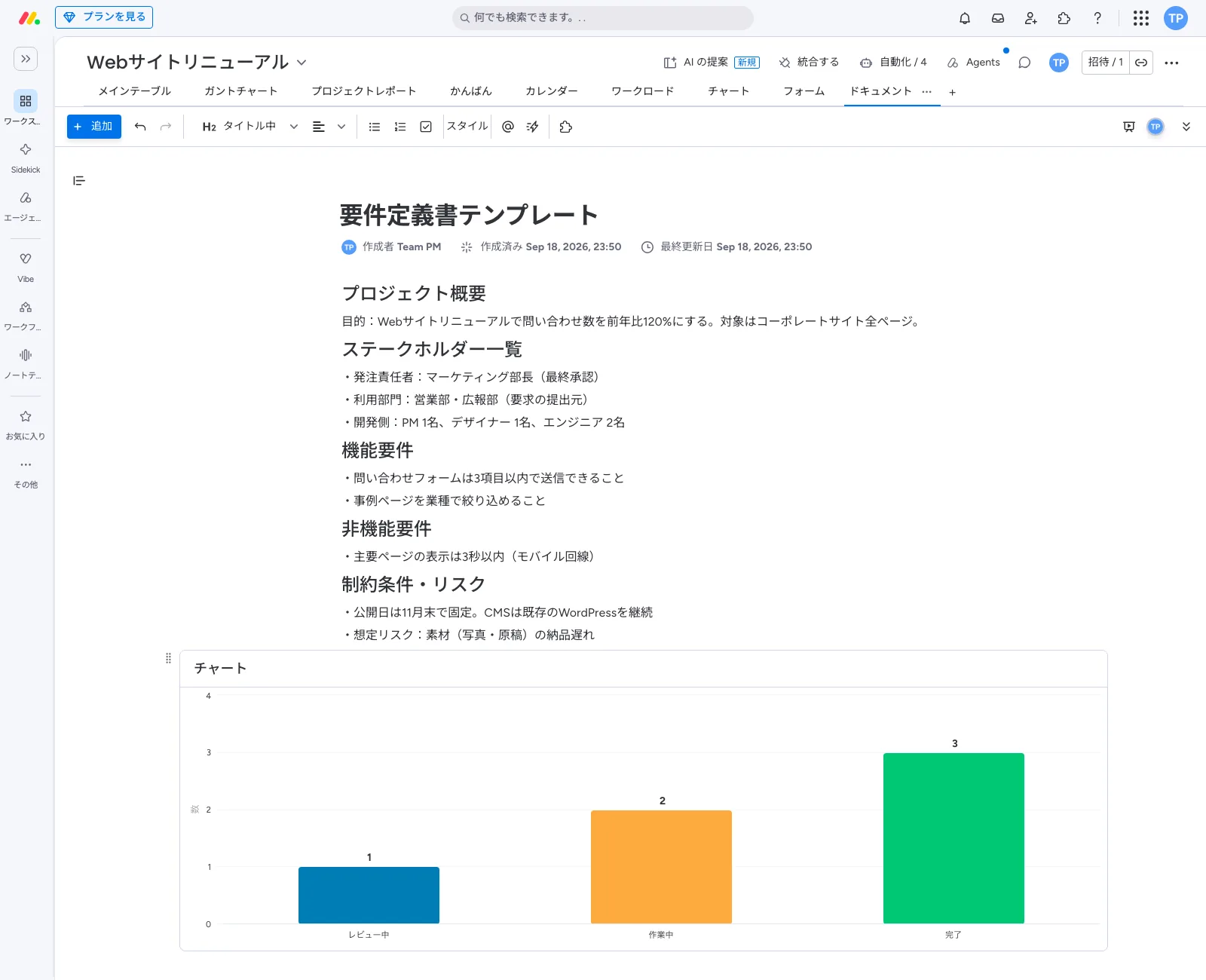Undo the last document edit

pyautogui.click(x=140, y=127)
